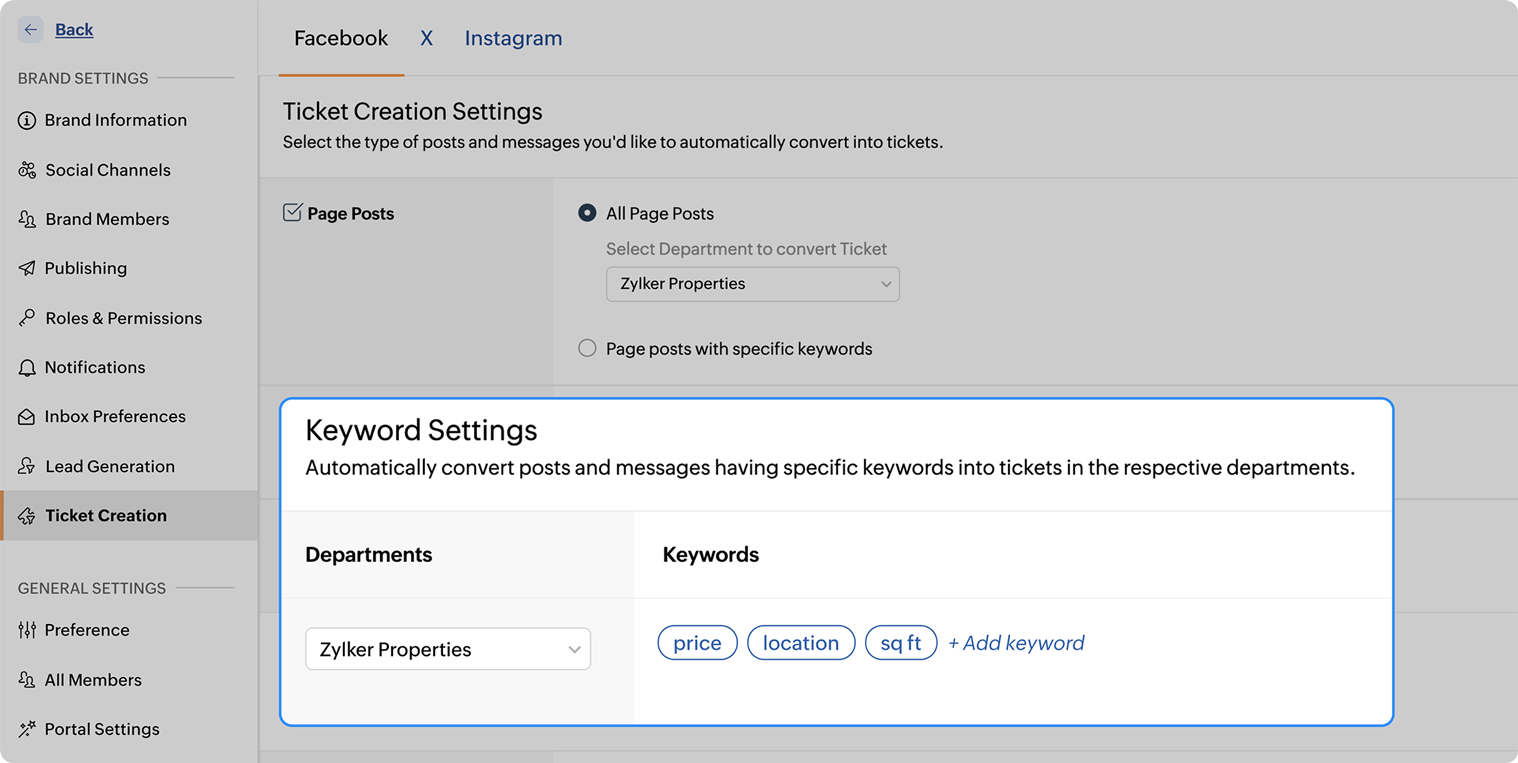
Task: Open the department dropdown under All Page Posts
Action: coord(752,284)
